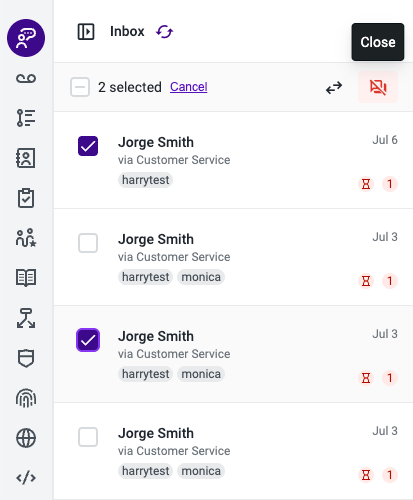This screenshot has width=413, height=500.
Task: Open the globe icon in sidebar
Action: (x=26, y=438)
